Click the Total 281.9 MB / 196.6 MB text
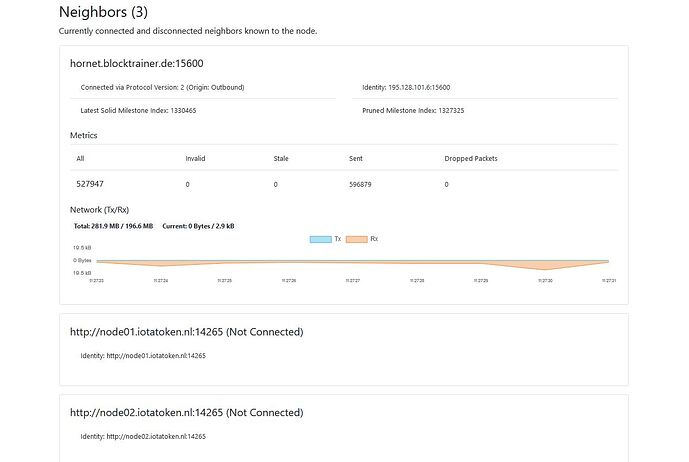Screen dimensions: 689x462 (113, 226)
